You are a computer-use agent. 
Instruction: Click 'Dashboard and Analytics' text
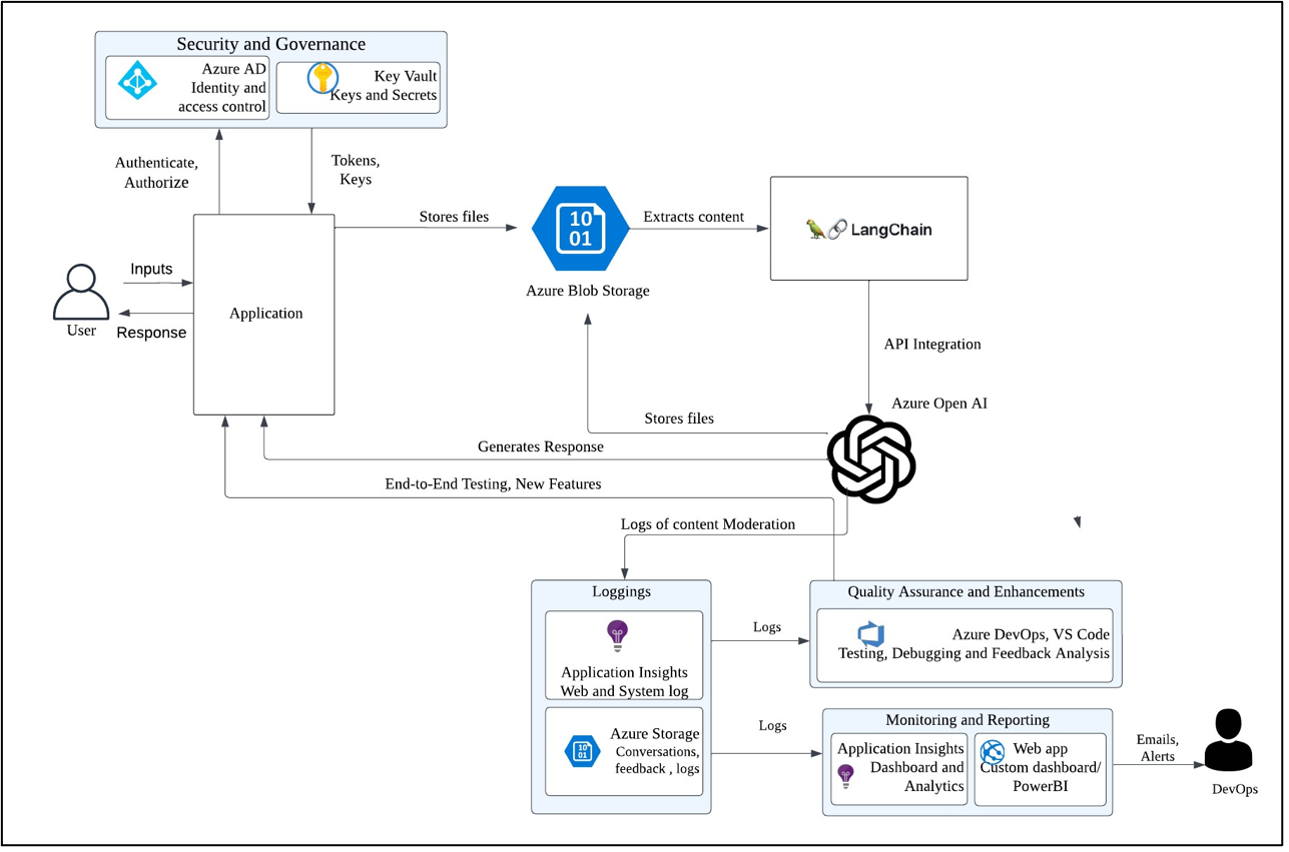(917, 776)
